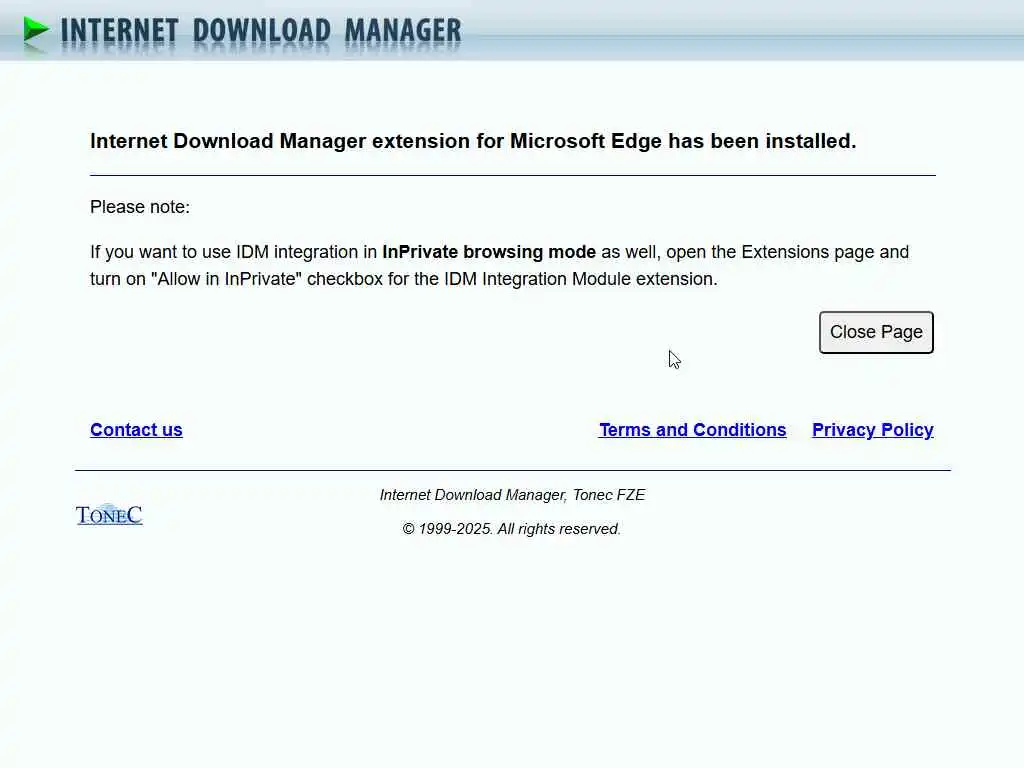Click the blank page area below the copyright

pyautogui.click(x=512, y=653)
